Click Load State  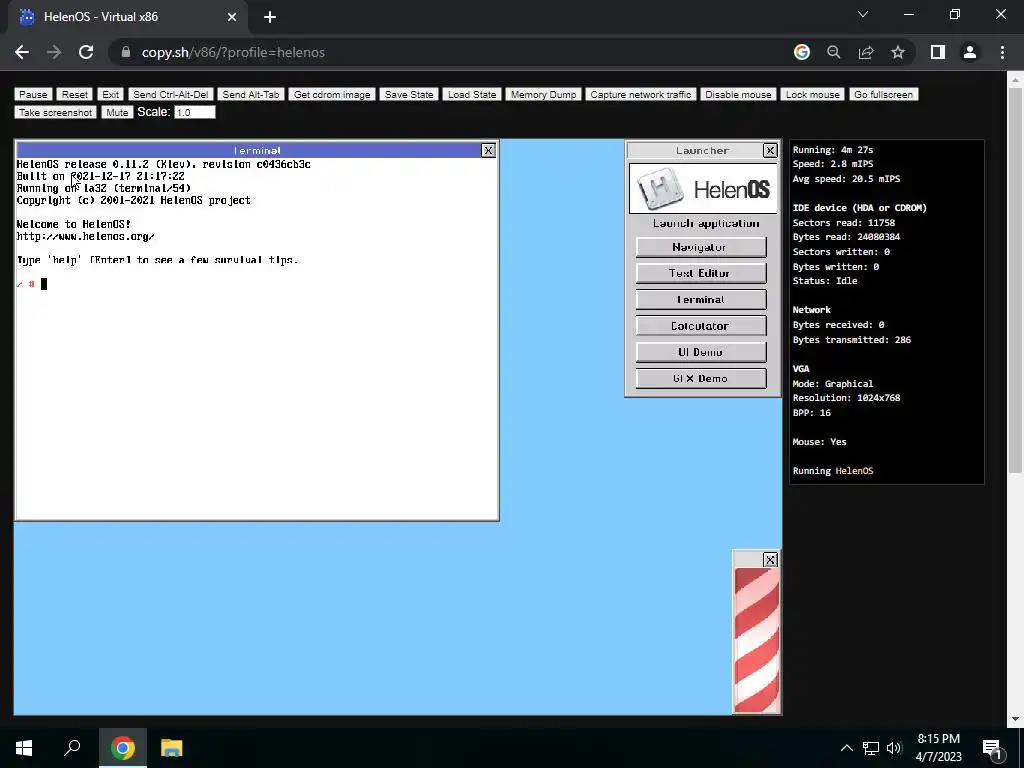tap(472, 95)
